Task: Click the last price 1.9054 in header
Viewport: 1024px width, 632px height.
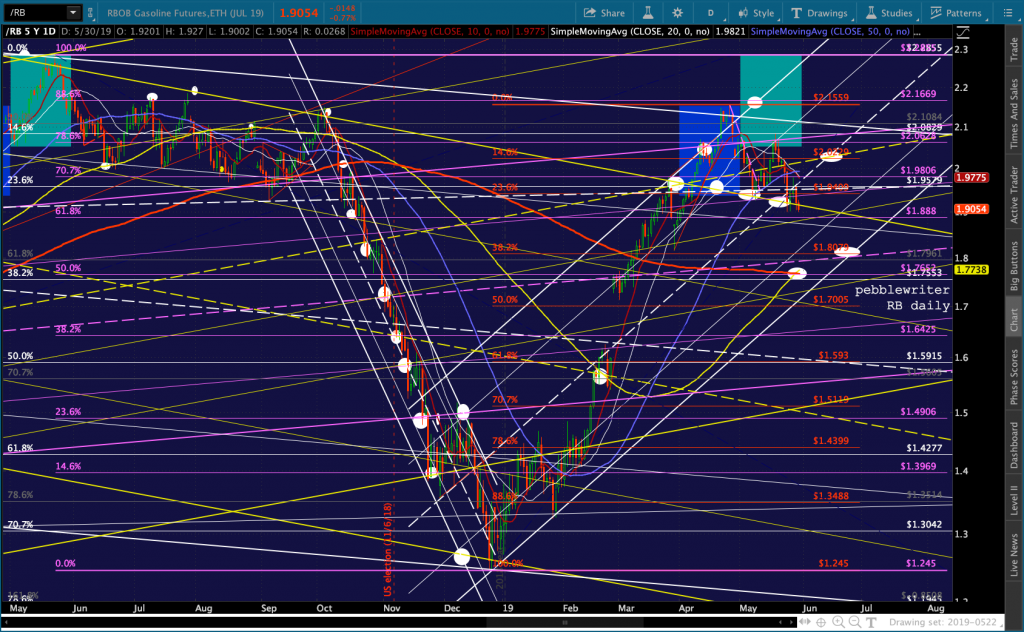Action: [x=298, y=12]
